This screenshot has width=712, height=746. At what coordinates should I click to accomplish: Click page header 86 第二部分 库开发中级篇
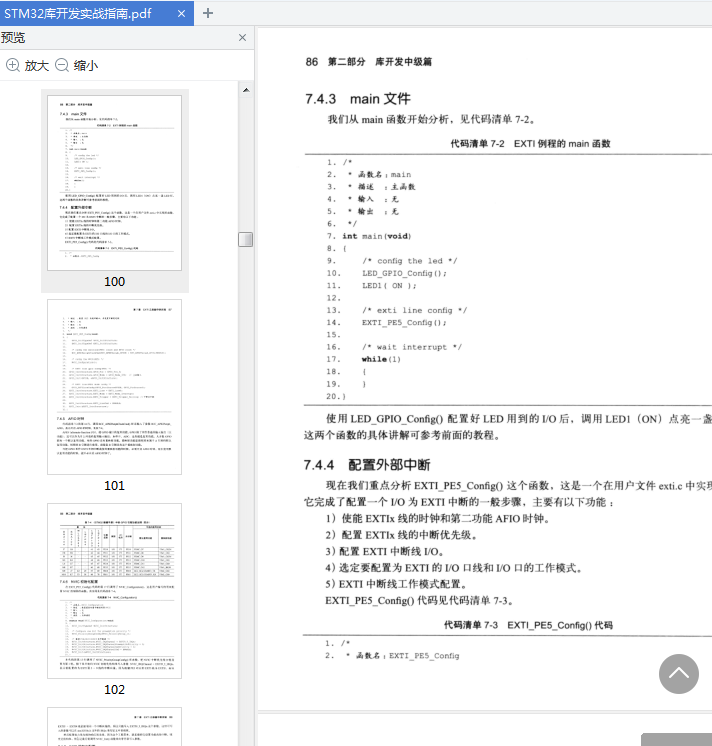tap(369, 62)
